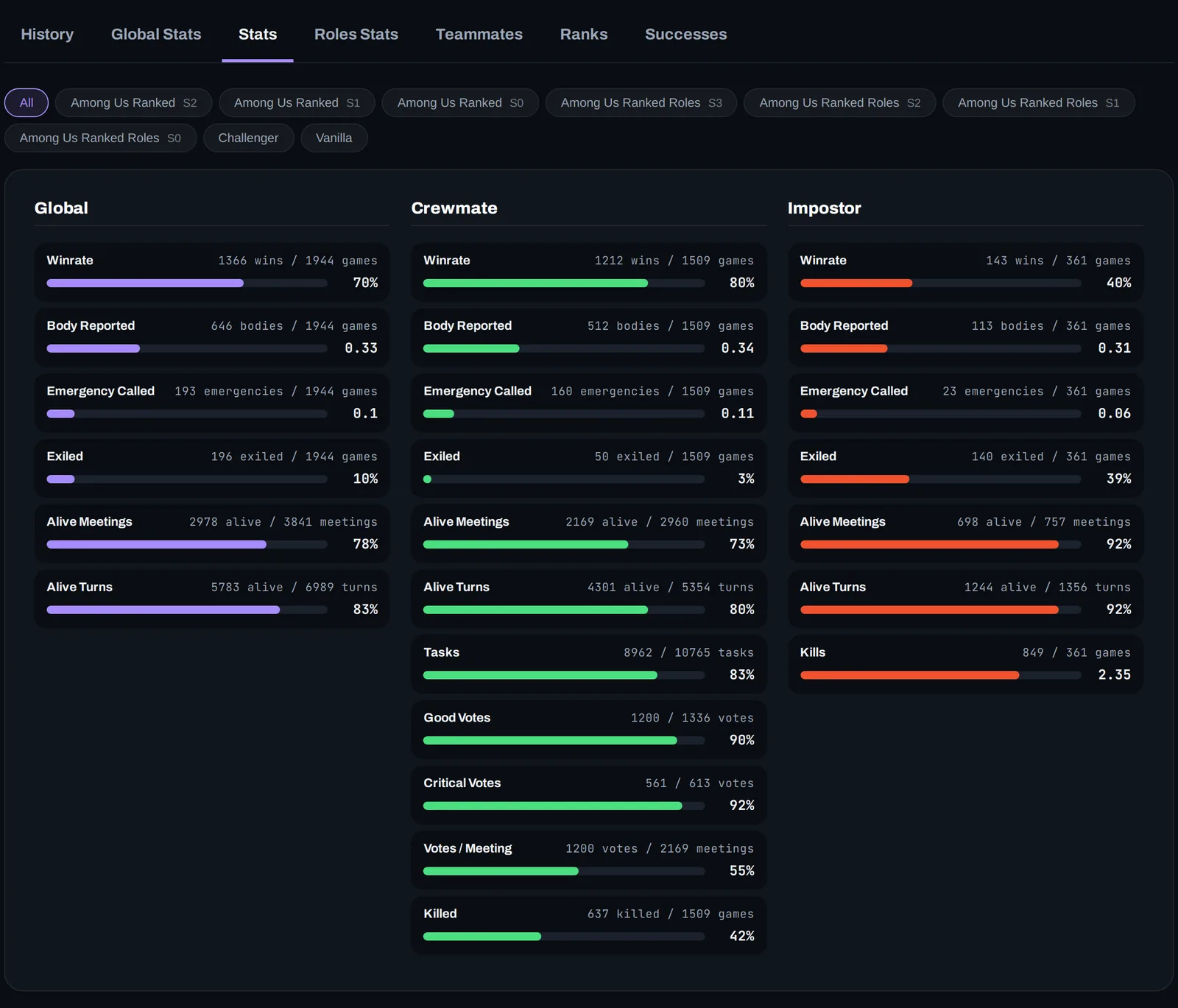Click the Killed stat label
Image resolution: width=1178 pixels, height=1008 pixels.
(440, 914)
